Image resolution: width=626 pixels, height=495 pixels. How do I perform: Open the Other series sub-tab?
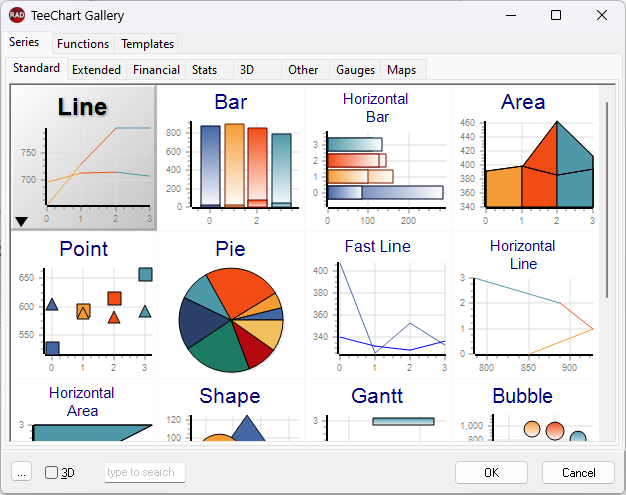(x=303, y=70)
